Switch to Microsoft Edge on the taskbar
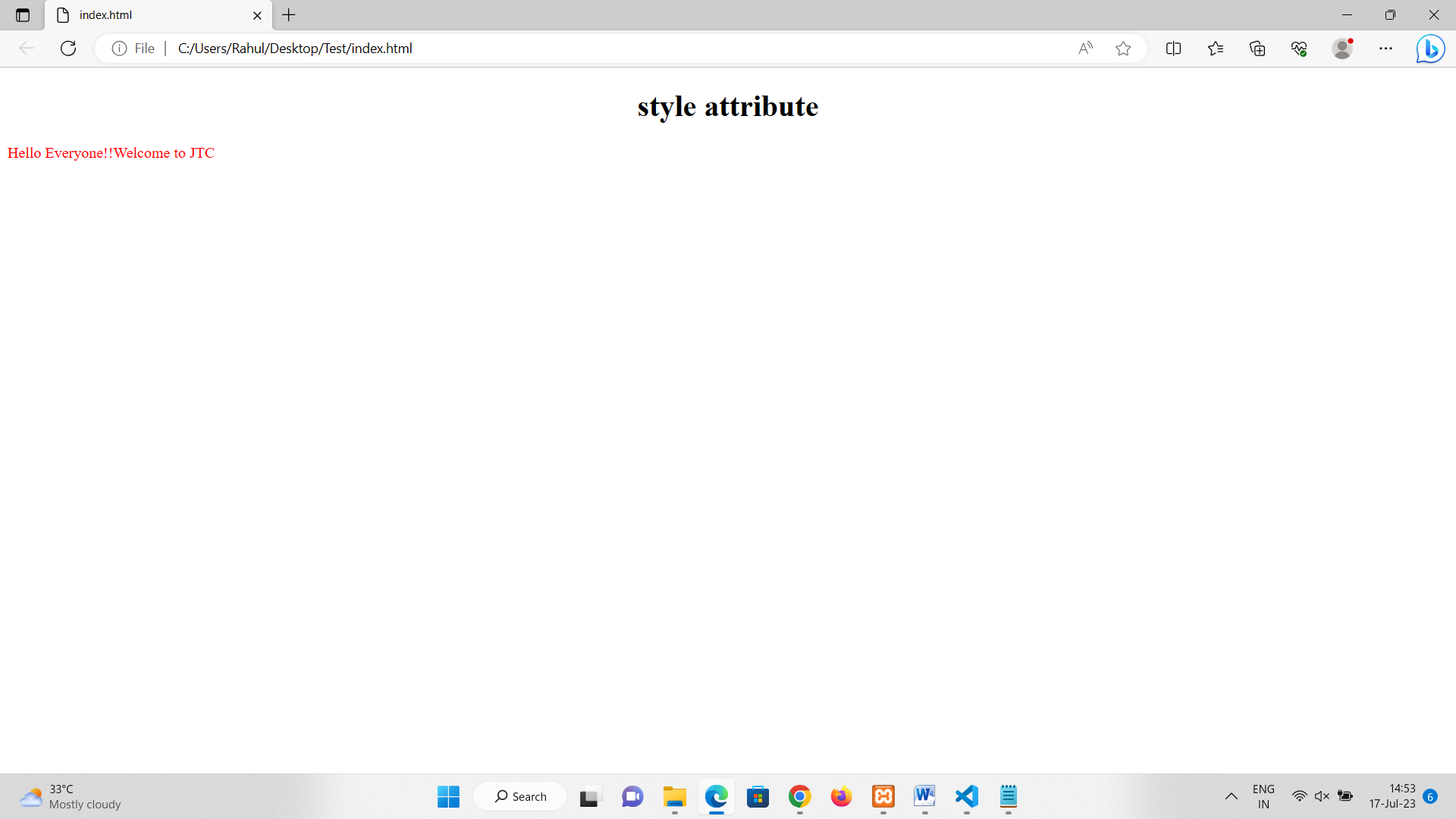Screen dimensions: 1456x819 (716, 796)
